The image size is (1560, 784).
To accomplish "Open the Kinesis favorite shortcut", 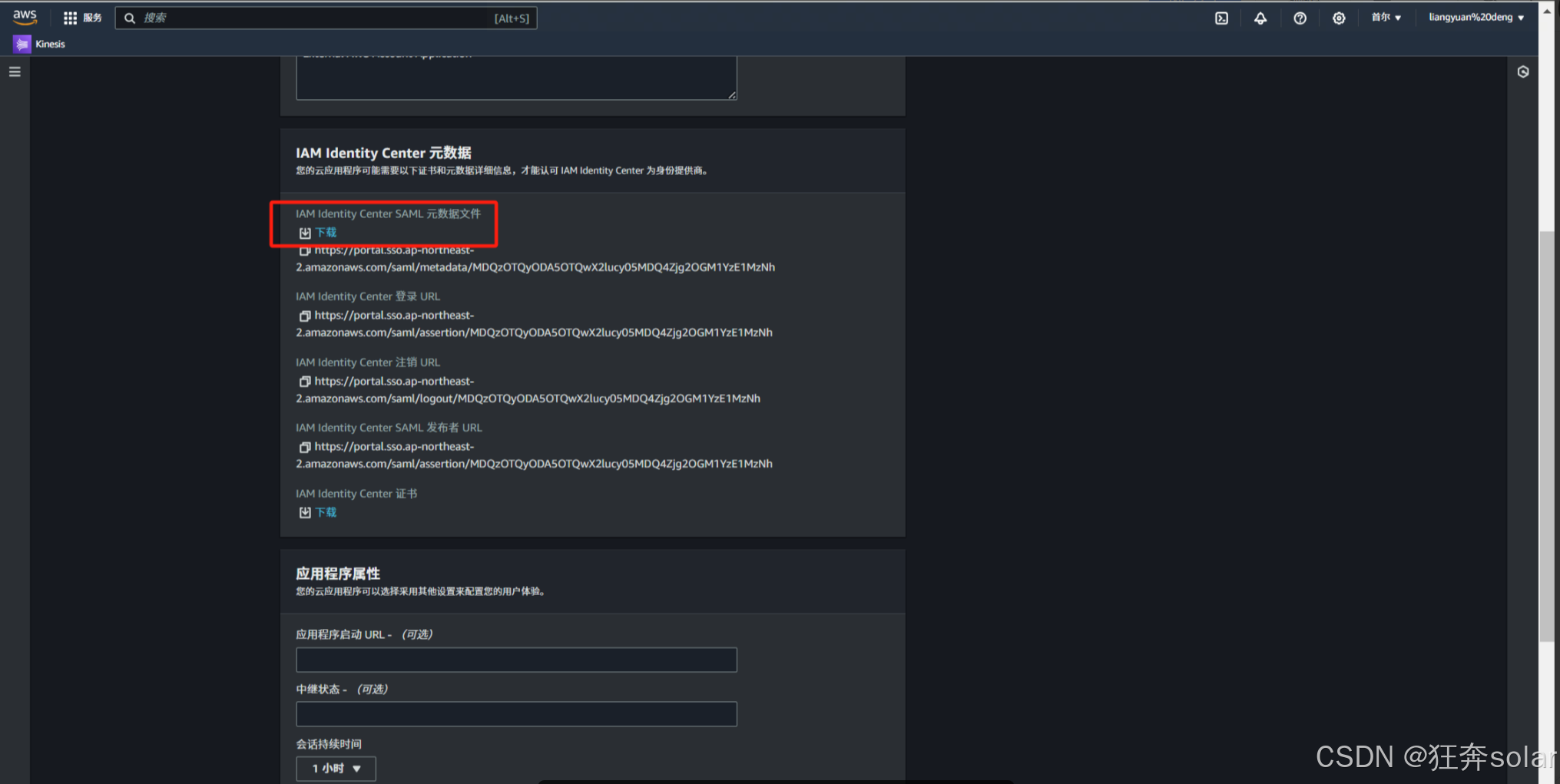I will [39, 44].
